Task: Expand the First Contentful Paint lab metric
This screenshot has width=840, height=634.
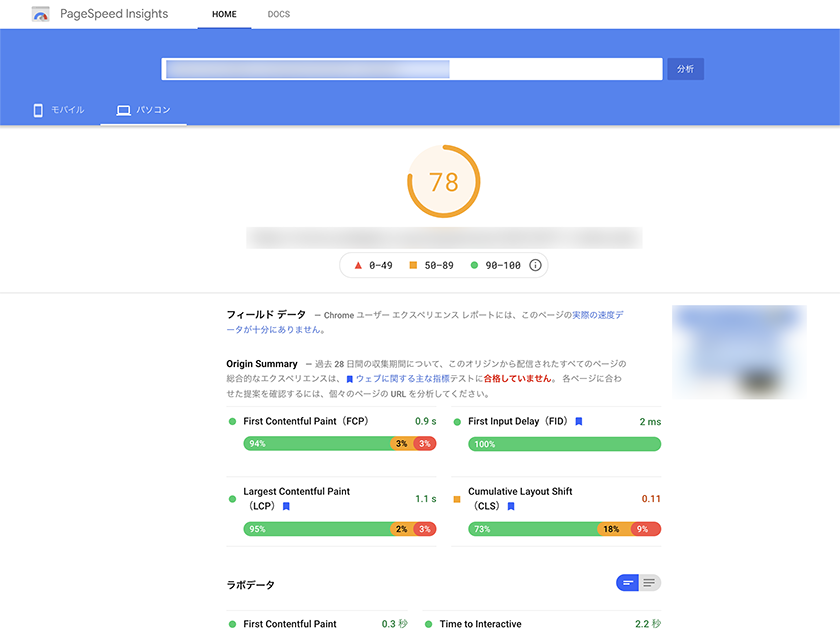Action: (x=290, y=624)
